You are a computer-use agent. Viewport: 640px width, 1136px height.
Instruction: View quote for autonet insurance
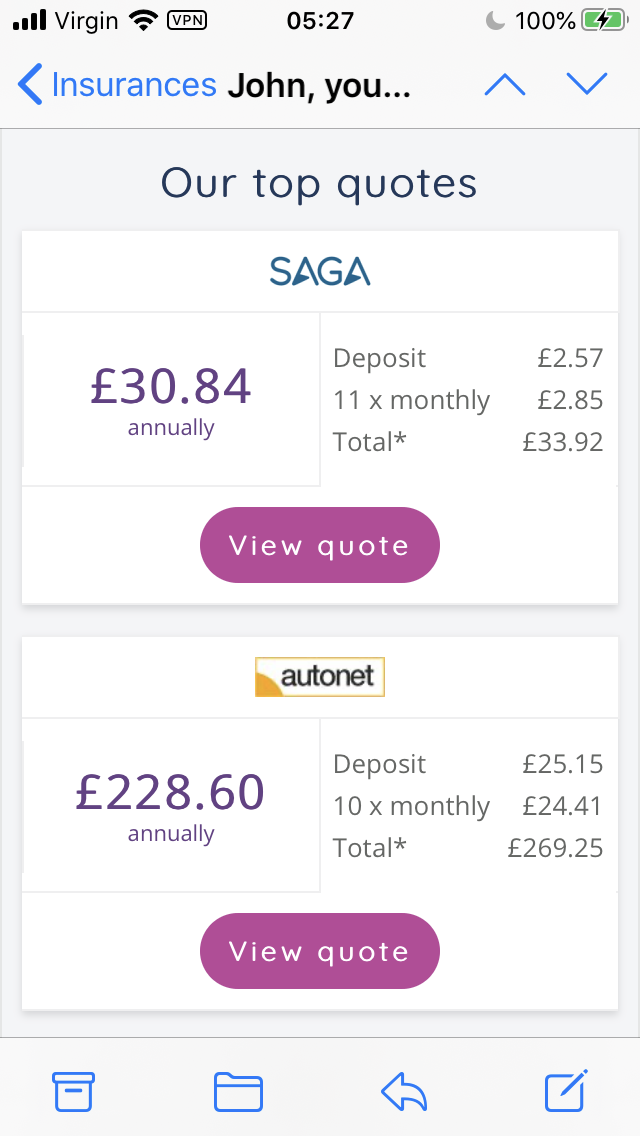coord(320,951)
